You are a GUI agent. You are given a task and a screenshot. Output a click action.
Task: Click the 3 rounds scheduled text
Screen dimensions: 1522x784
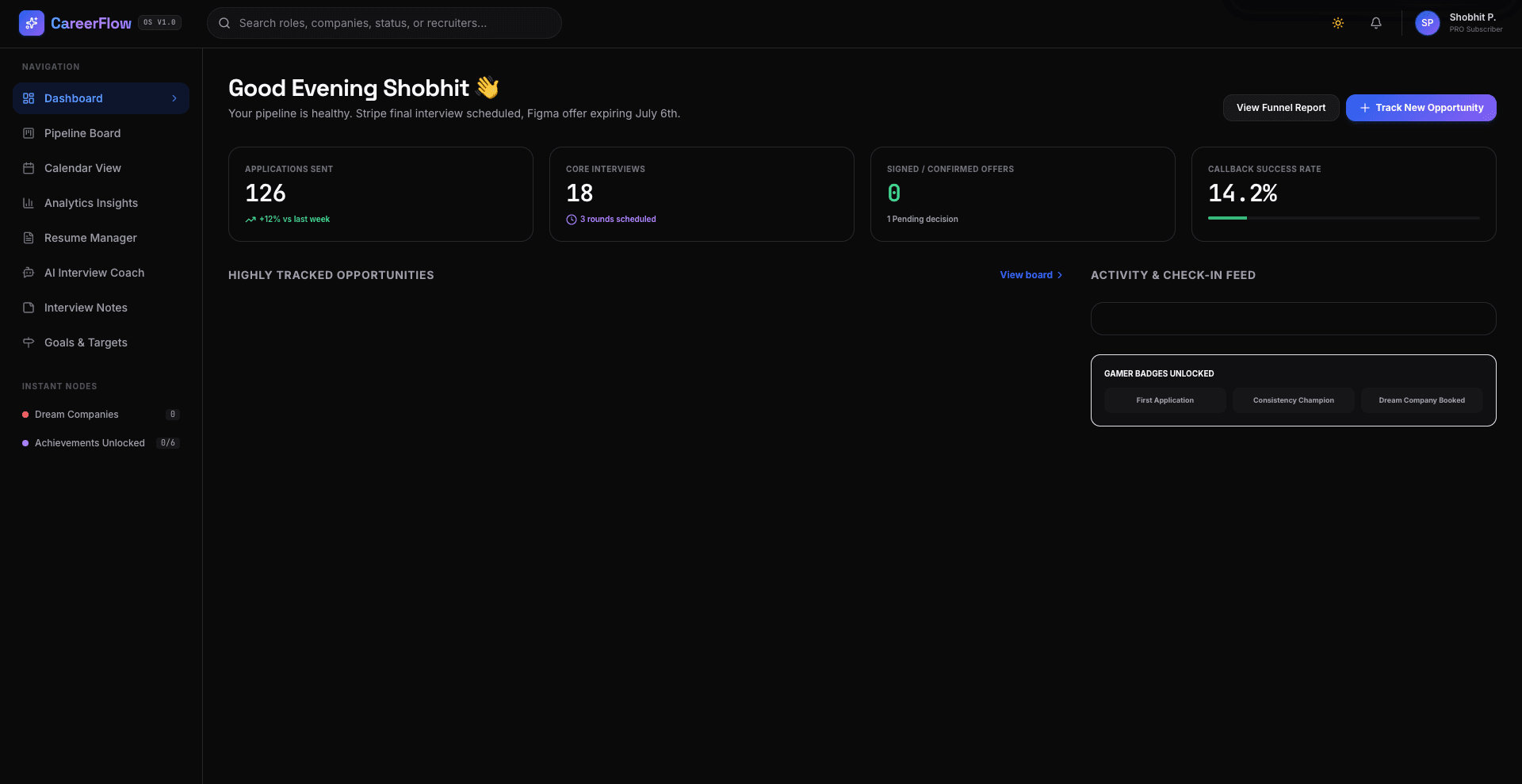(618, 220)
